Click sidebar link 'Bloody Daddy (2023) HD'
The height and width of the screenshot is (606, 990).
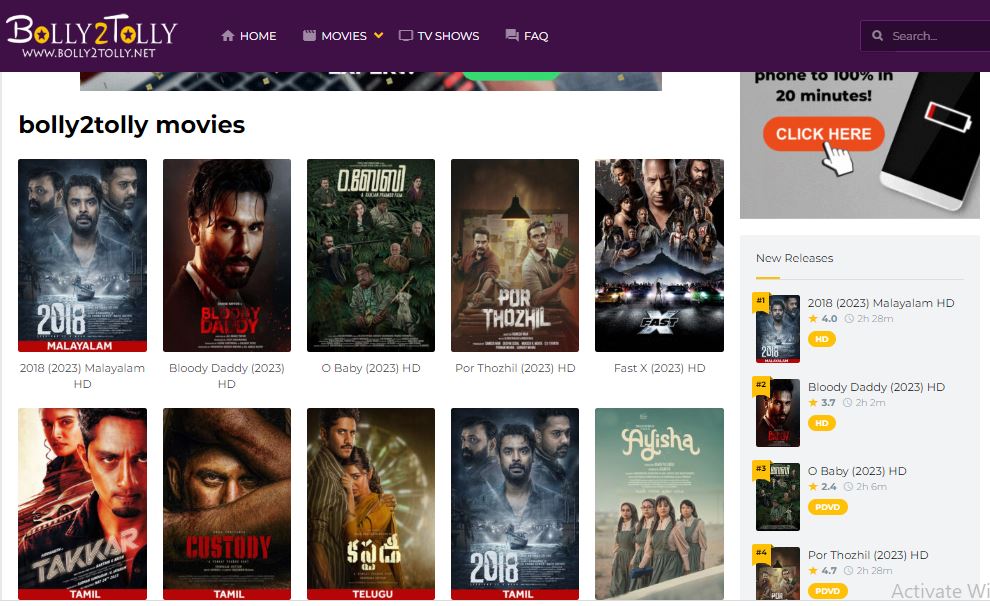876,387
